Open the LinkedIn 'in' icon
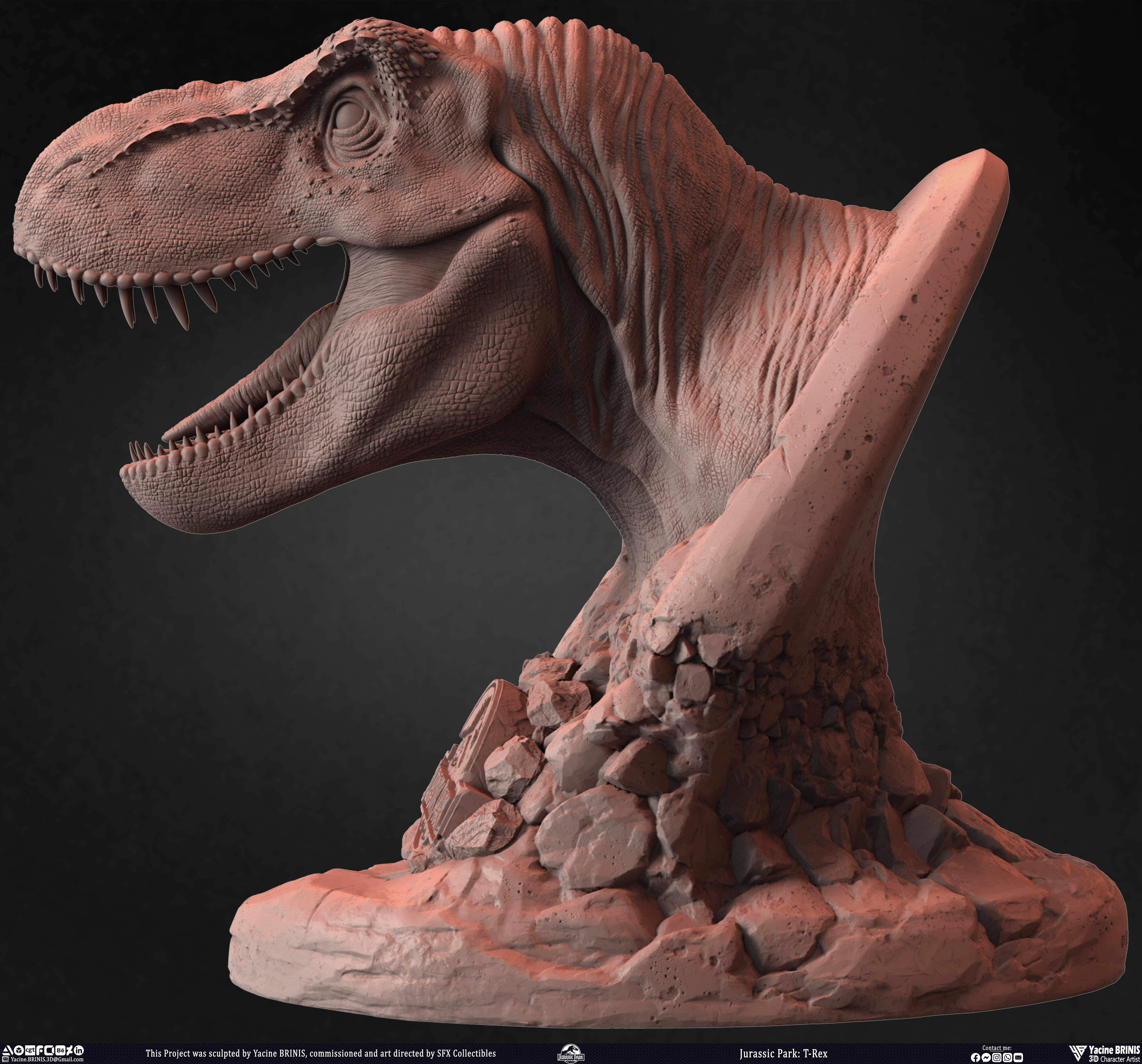 (x=79, y=1051)
